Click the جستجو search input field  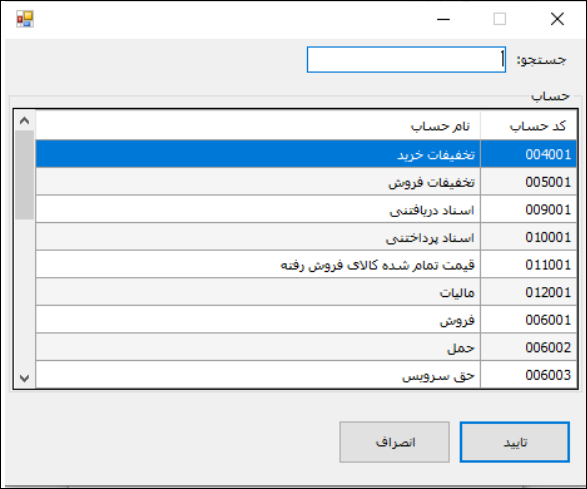coord(406,60)
